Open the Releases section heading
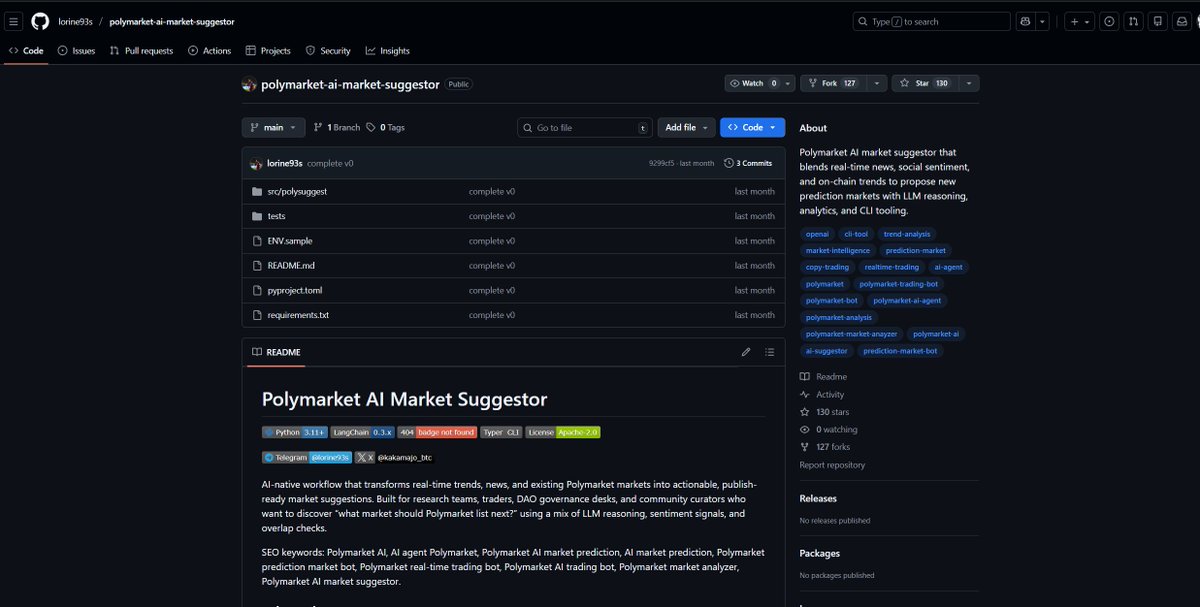This screenshot has height=607, width=1200. tap(818, 498)
